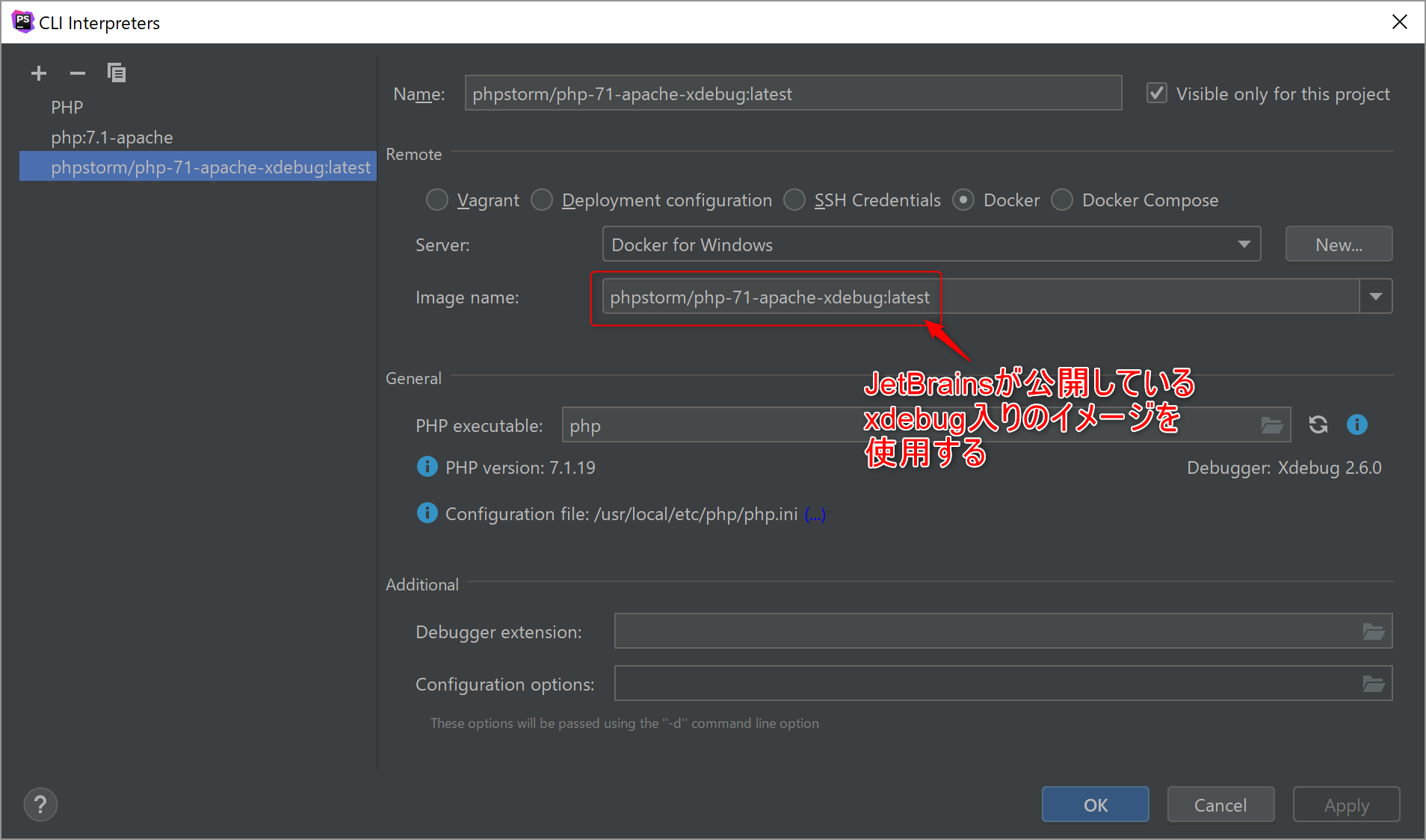The image size is (1426, 840).
Task: Expand the Image name dropdown arrow
Action: tap(1376, 297)
